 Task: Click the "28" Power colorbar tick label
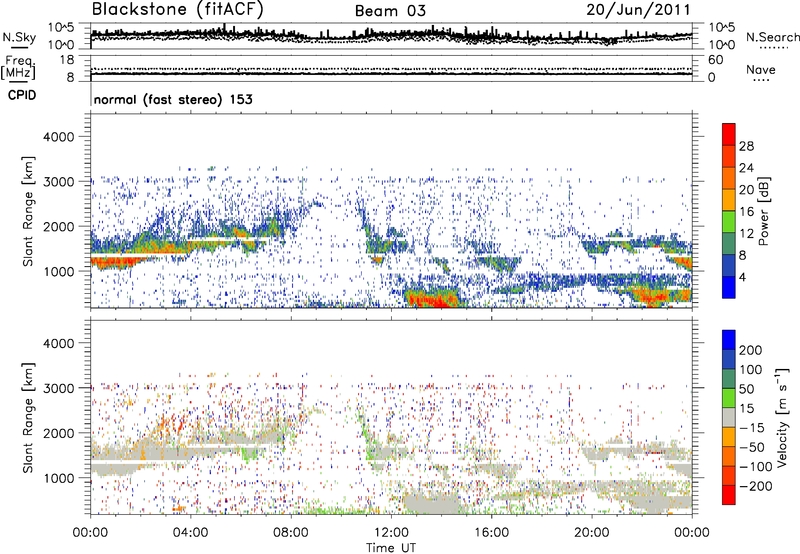pos(746,146)
